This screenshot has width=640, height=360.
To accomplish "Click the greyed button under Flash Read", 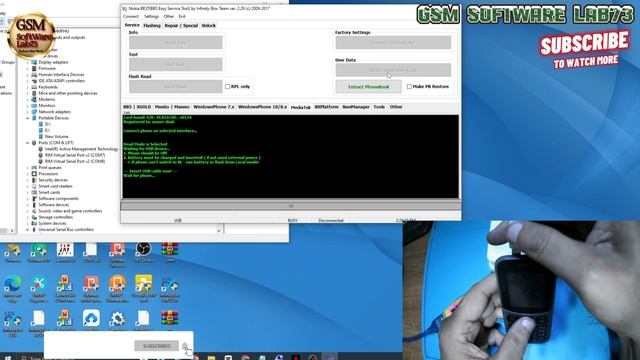I will 176,86.
